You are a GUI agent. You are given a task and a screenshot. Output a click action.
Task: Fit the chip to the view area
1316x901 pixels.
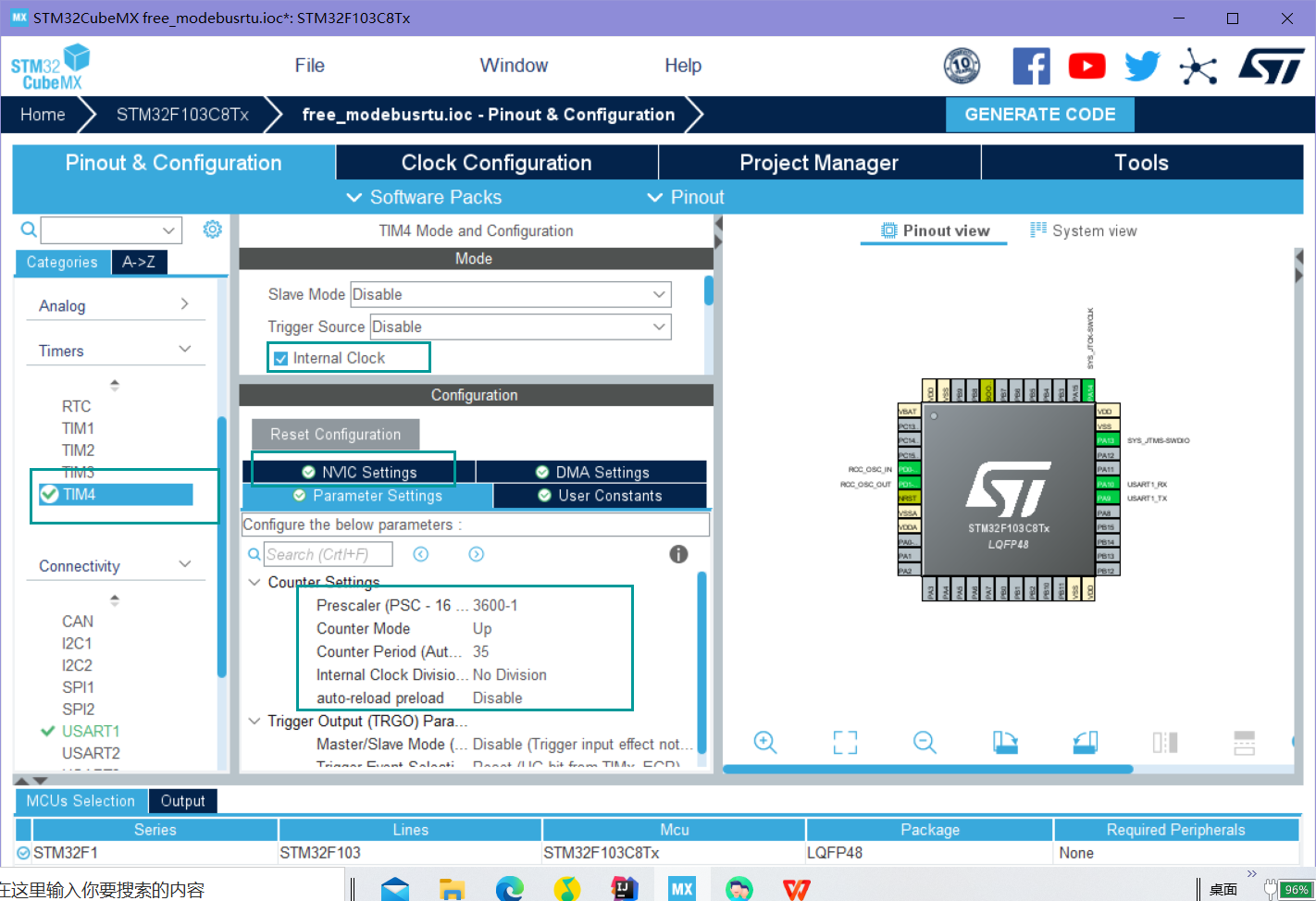click(x=845, y=742)
